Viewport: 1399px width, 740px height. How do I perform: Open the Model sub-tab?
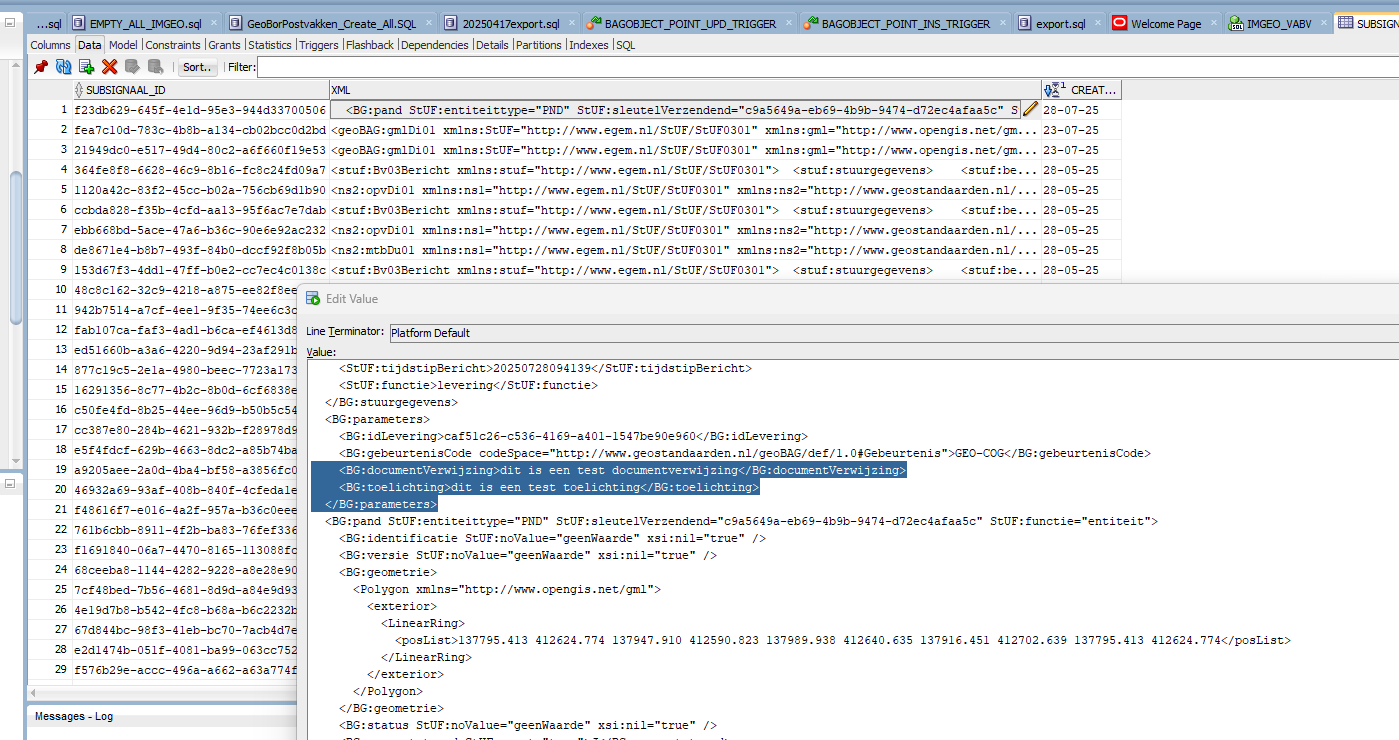pyautogui.click(x=124, y=45)
